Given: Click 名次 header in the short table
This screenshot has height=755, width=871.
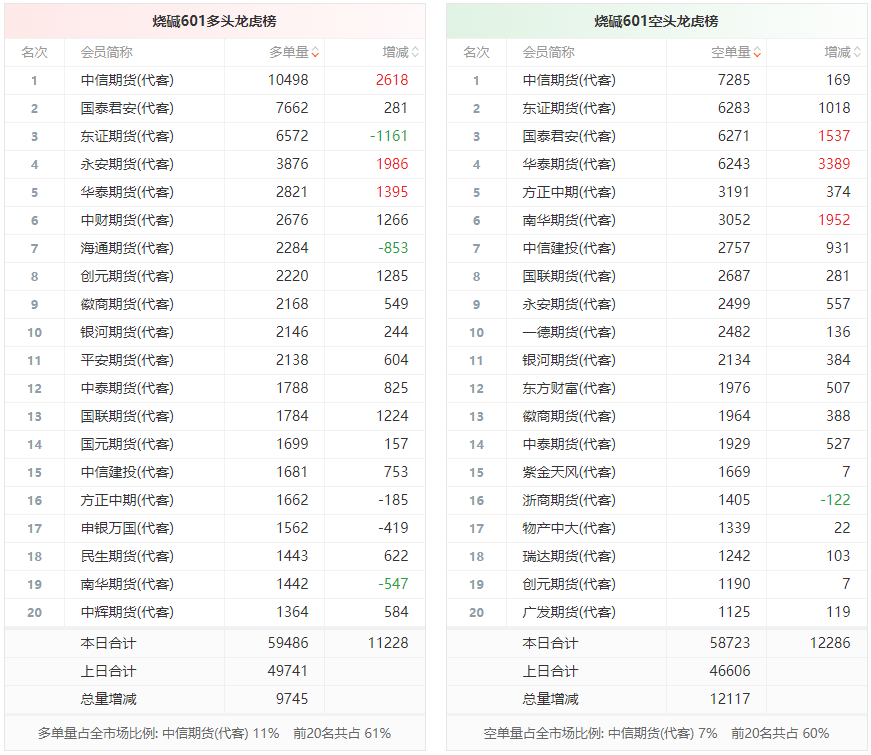Looking at the screenshot, I should [477, 52].
